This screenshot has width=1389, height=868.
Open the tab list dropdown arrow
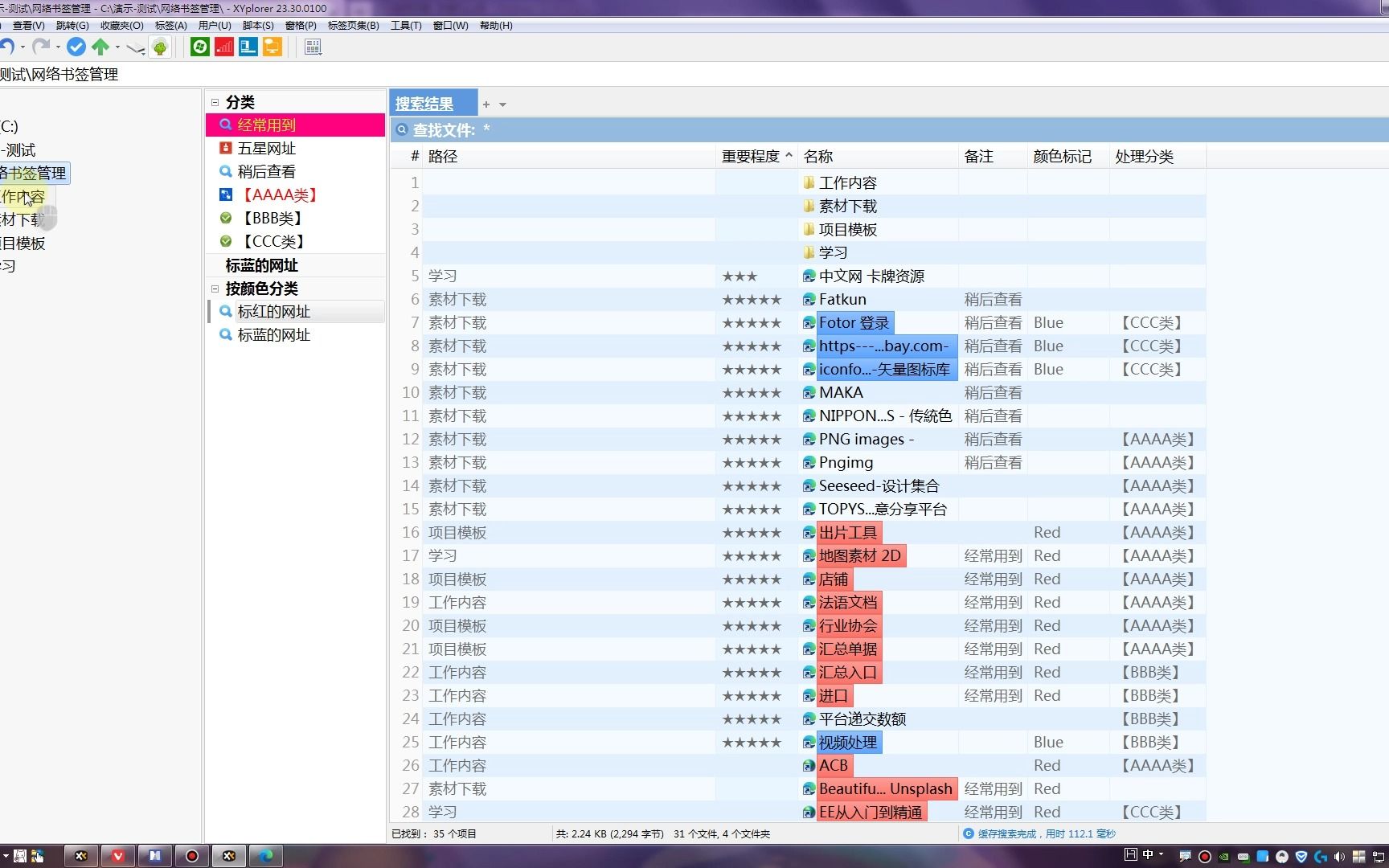click(x=502, y=104)
